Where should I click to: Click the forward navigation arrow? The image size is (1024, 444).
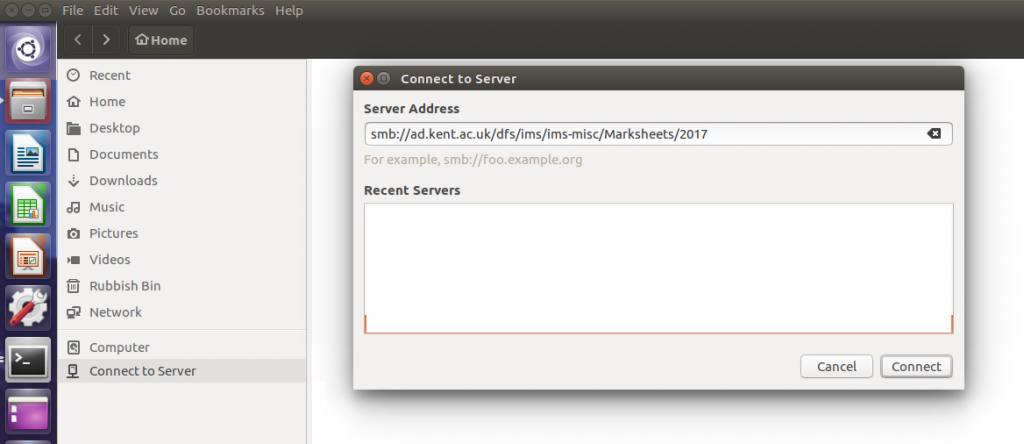point(107,40)
